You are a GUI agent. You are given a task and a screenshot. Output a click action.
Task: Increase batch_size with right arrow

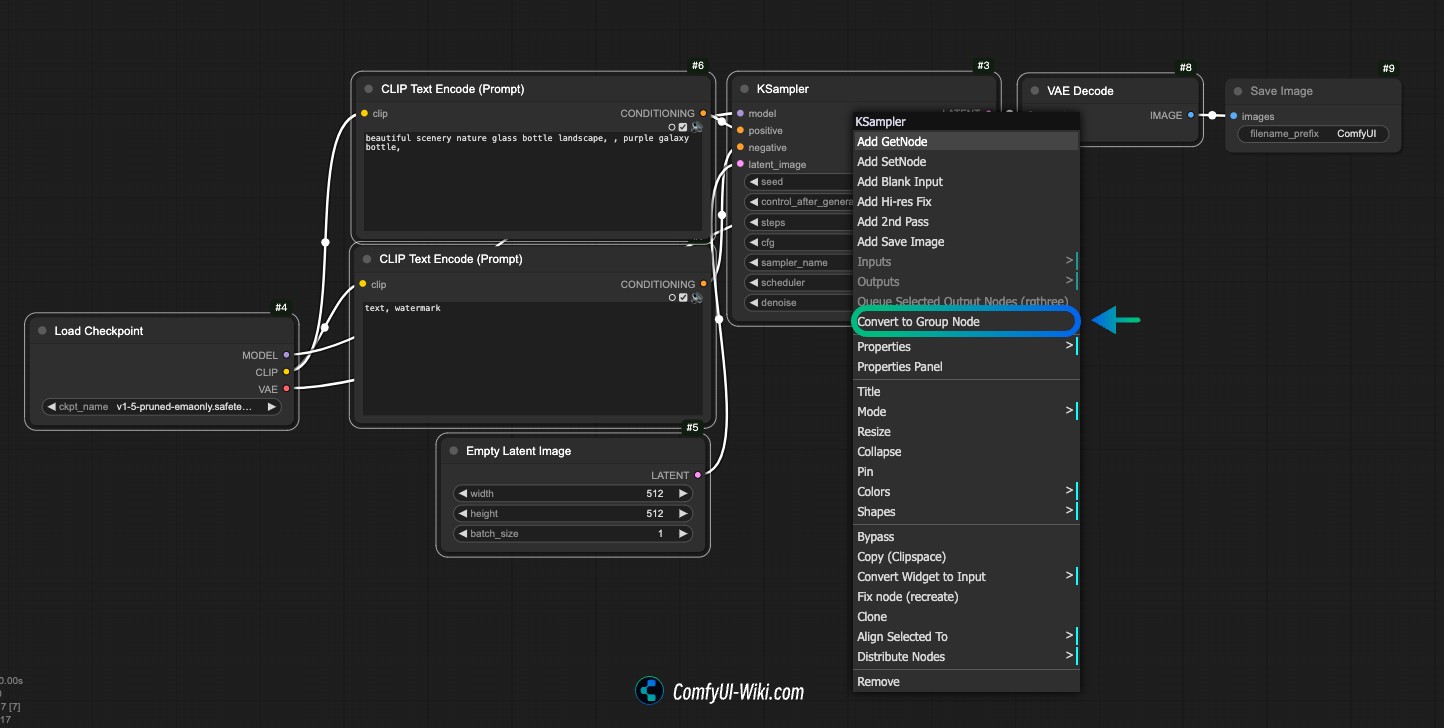tap(683, 533)
